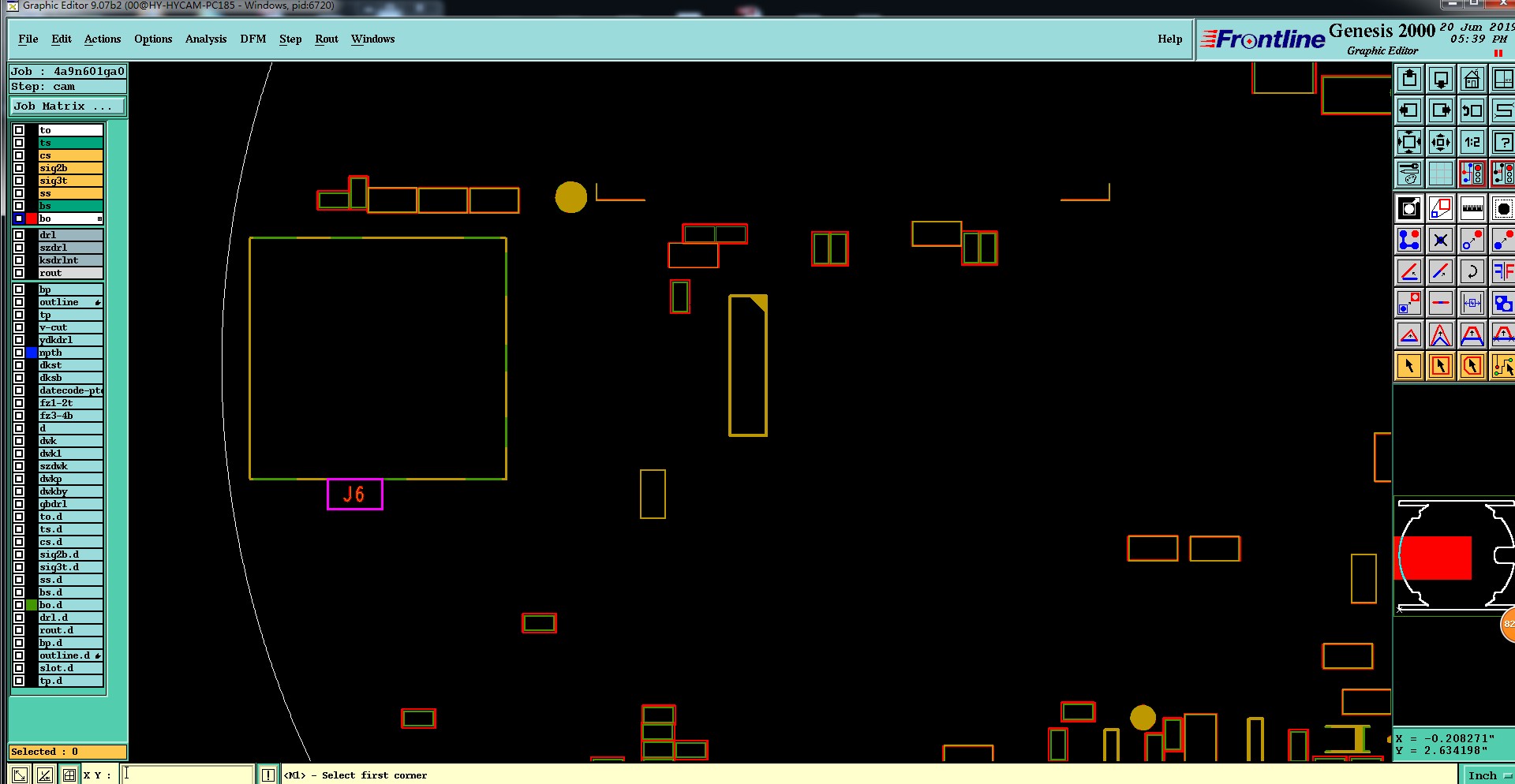Select the ruler measure tool
The height and width of the screenshot is (784, 1515).
pos(1472,208)
